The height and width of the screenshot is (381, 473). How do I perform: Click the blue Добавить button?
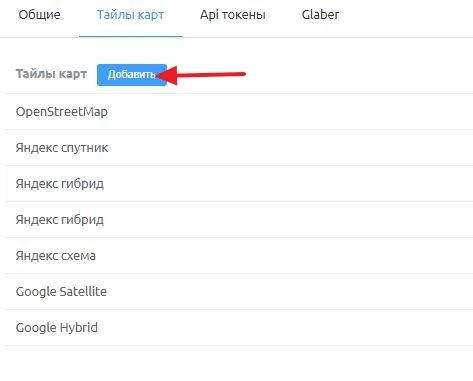(x=132, y=75)
